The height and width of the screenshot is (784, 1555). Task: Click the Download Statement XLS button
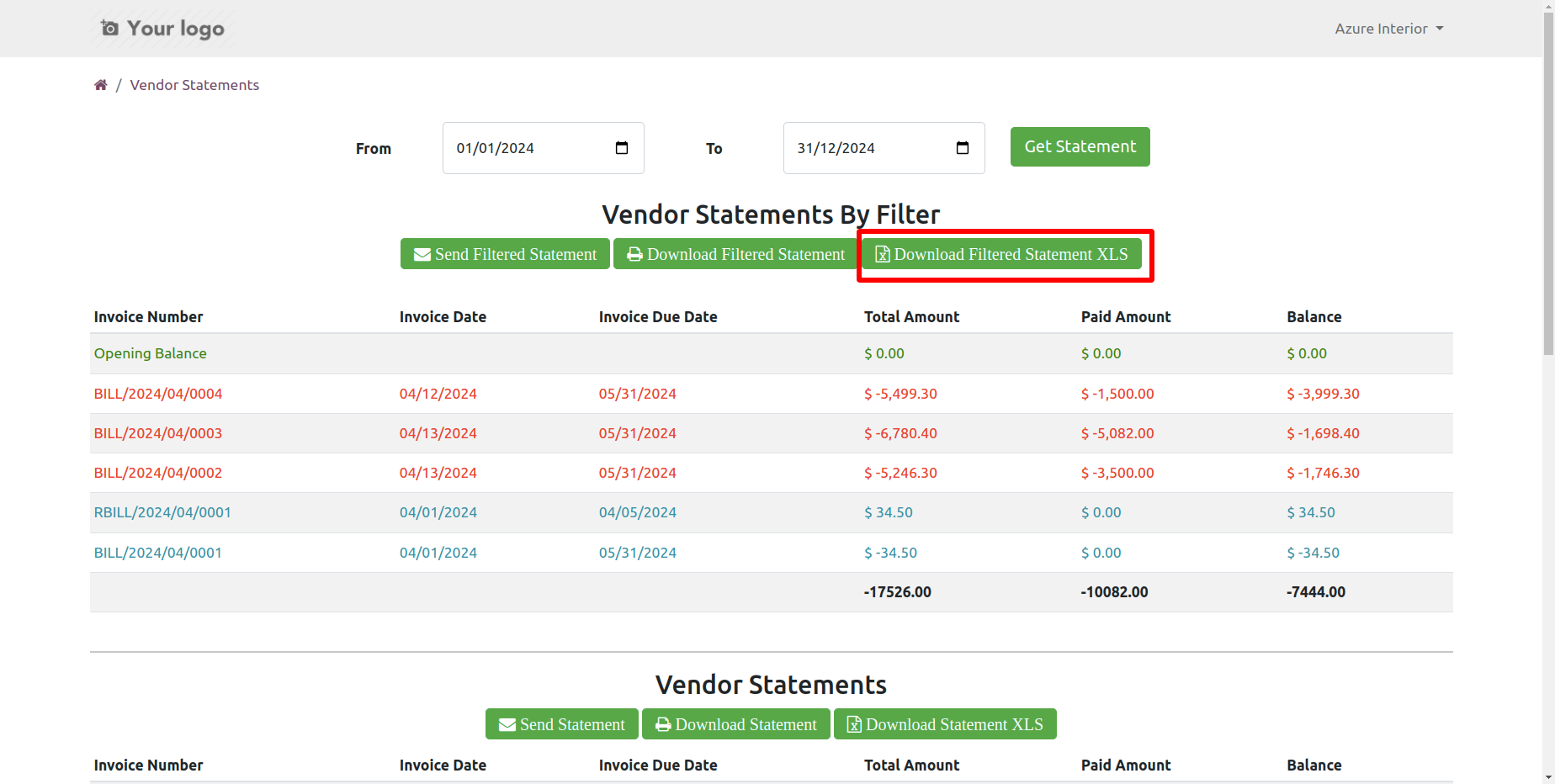pos(945,724)
